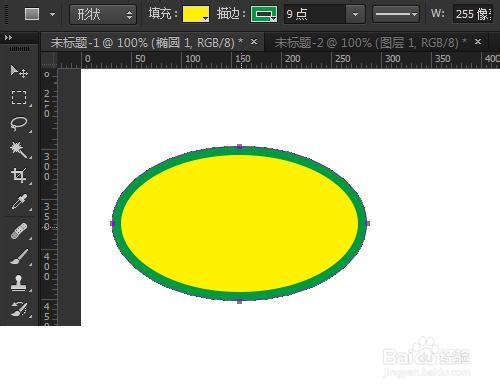Viewport: 500px width, 390px height.
Task: Select the Clone Stamp tool
Action: (x=19, y=283)
